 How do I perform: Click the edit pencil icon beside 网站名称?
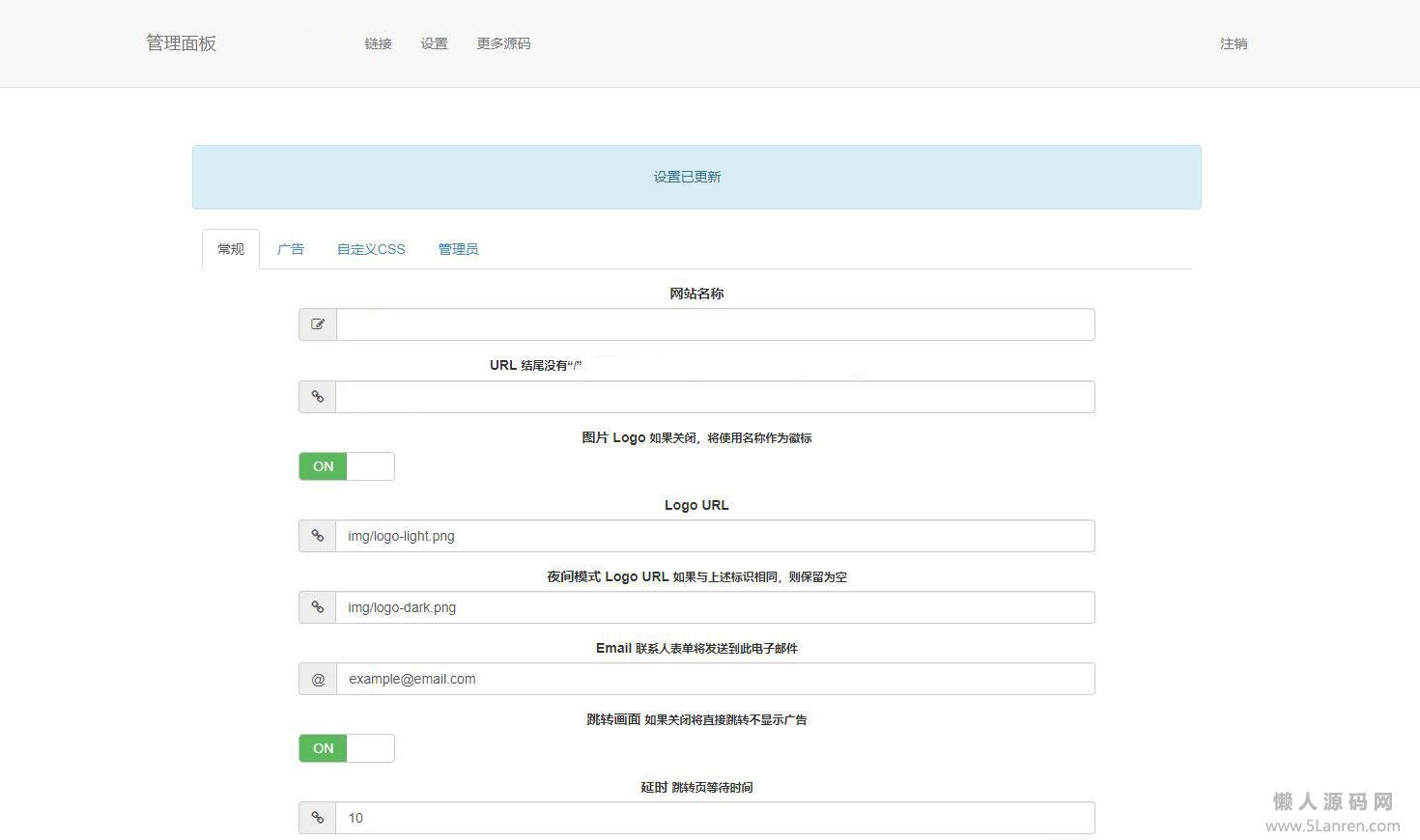pos(318,324)
